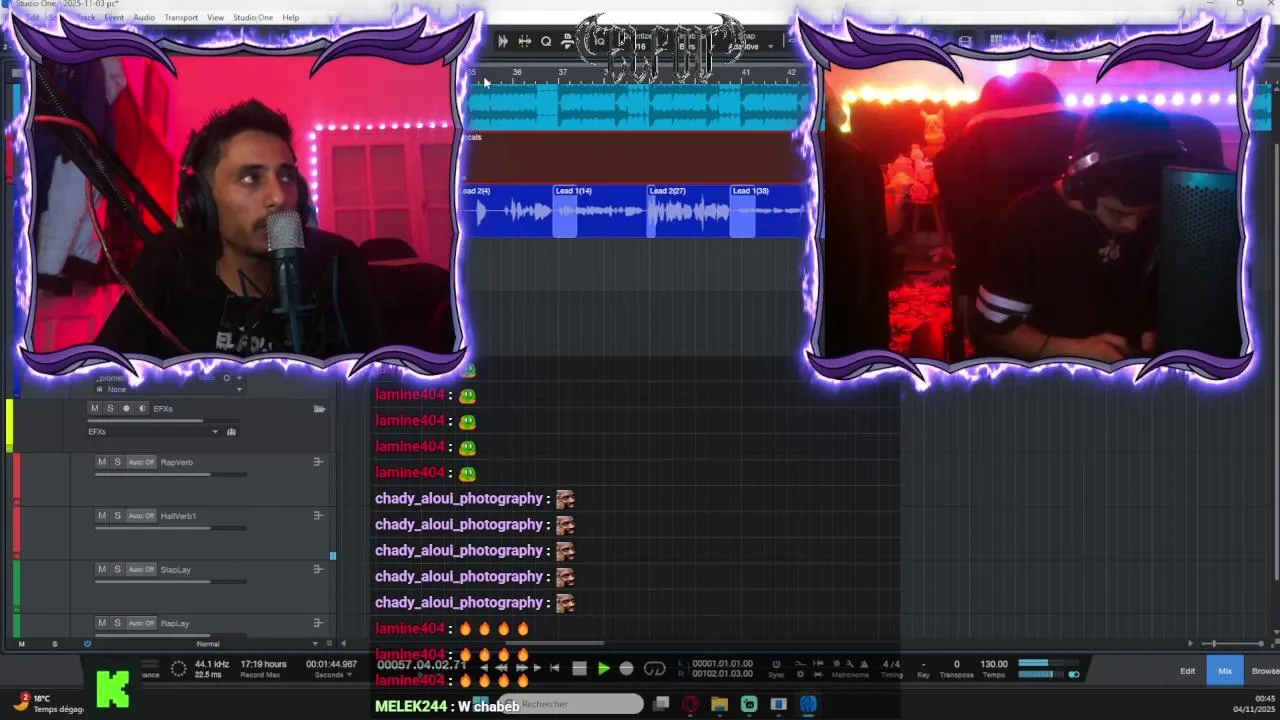The height and width of the screenshot is (720, 1280).
Task: Click Auto: Off on HallVerb1 track
Action: 141,516
